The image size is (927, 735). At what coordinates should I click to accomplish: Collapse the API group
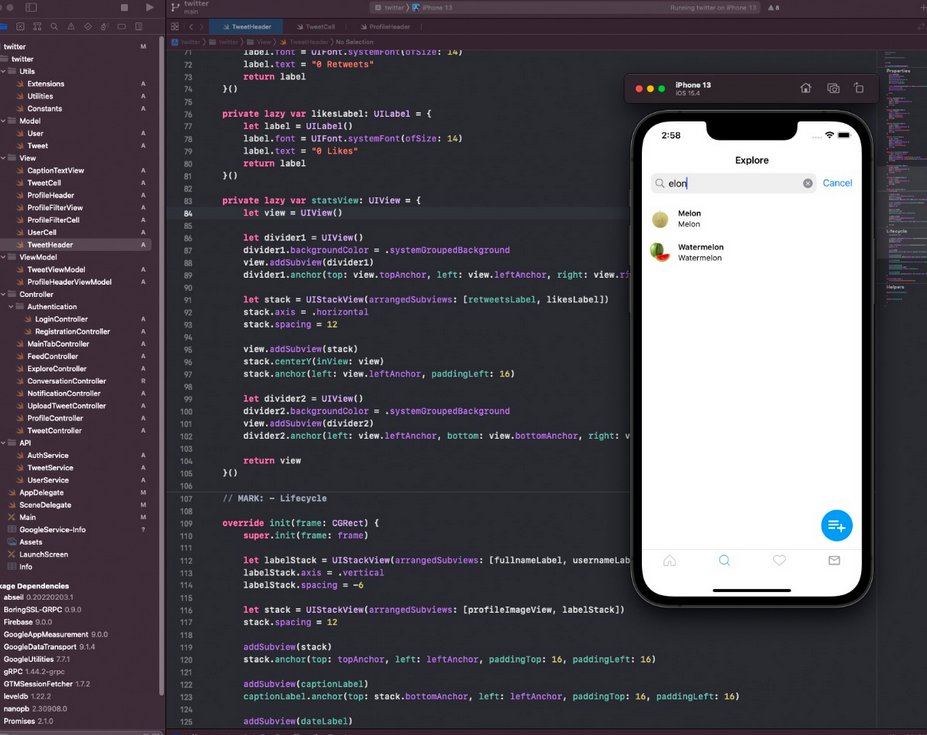point(4,443)
